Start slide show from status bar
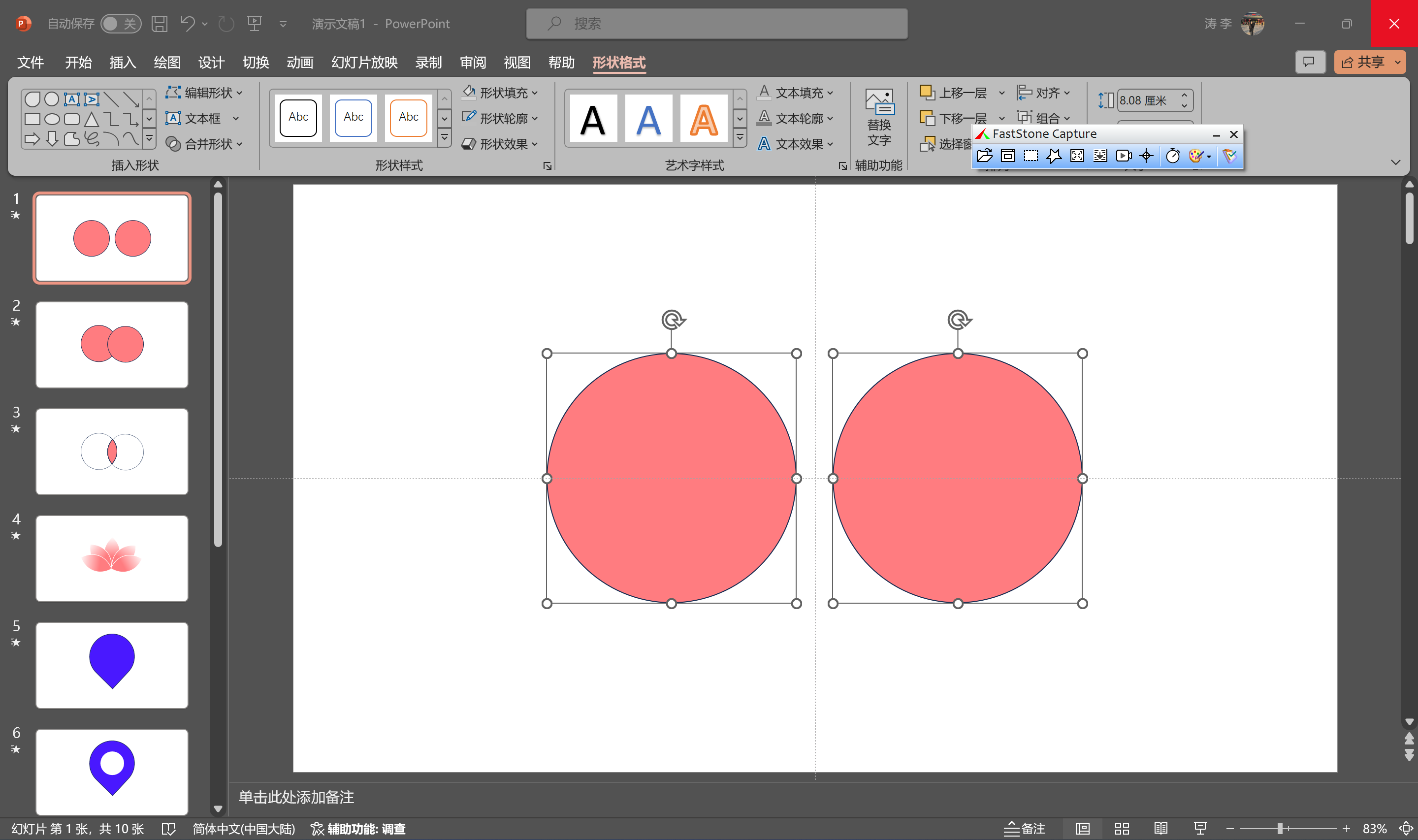This screenshot has height=840, width=1418. click(x=1199, y=829)
